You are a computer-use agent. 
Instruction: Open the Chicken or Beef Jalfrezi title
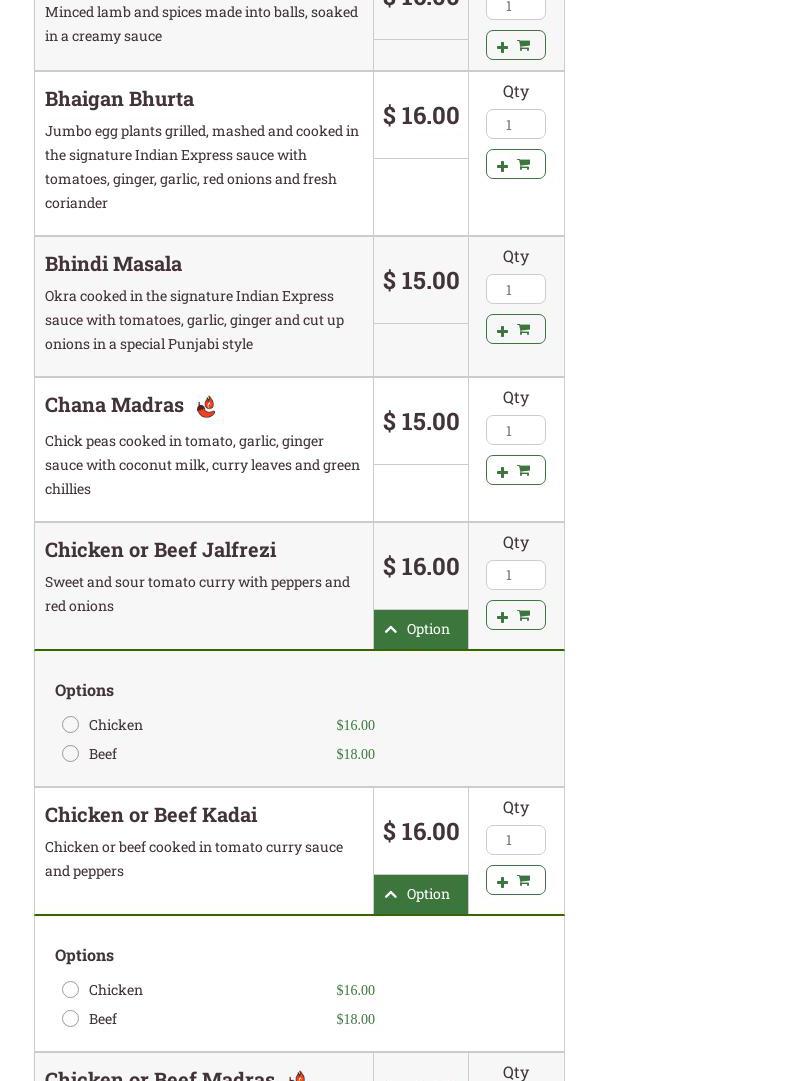click(160, 550)
